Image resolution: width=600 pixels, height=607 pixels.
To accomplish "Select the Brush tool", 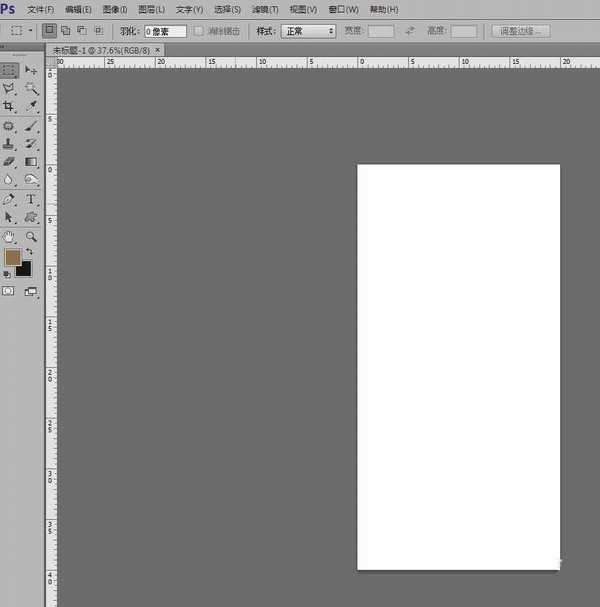I will click(31, 126).
